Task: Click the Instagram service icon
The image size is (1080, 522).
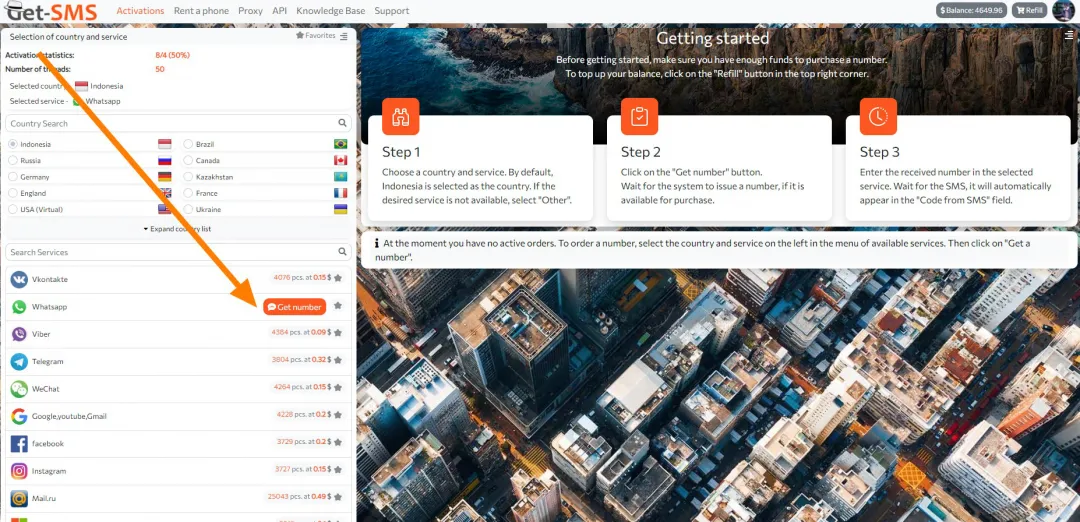Action: (19, 471)
